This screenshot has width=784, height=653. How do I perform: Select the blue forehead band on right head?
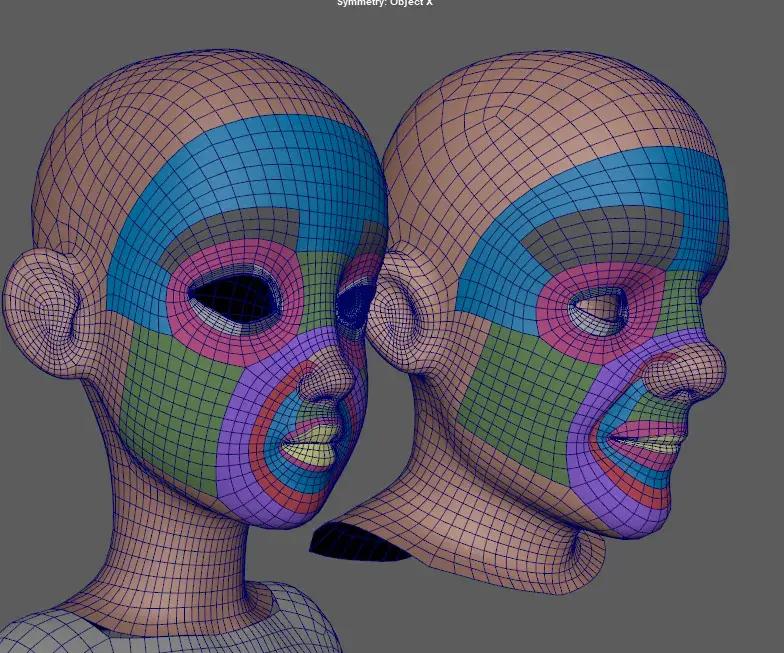(600, 200)
